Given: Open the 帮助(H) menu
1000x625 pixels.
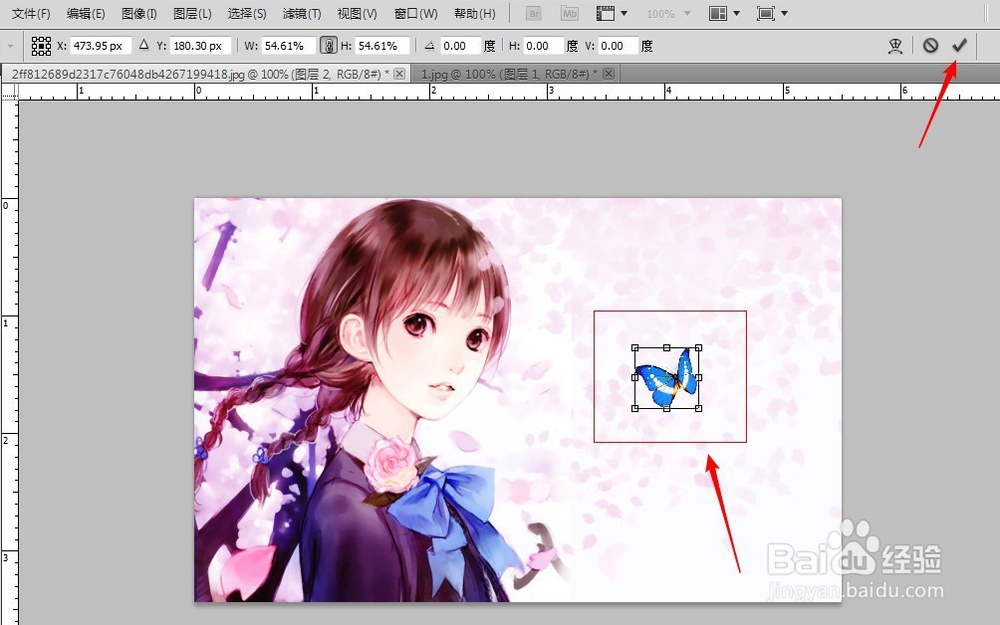Looking at the screenshot, I should (474, 13).
